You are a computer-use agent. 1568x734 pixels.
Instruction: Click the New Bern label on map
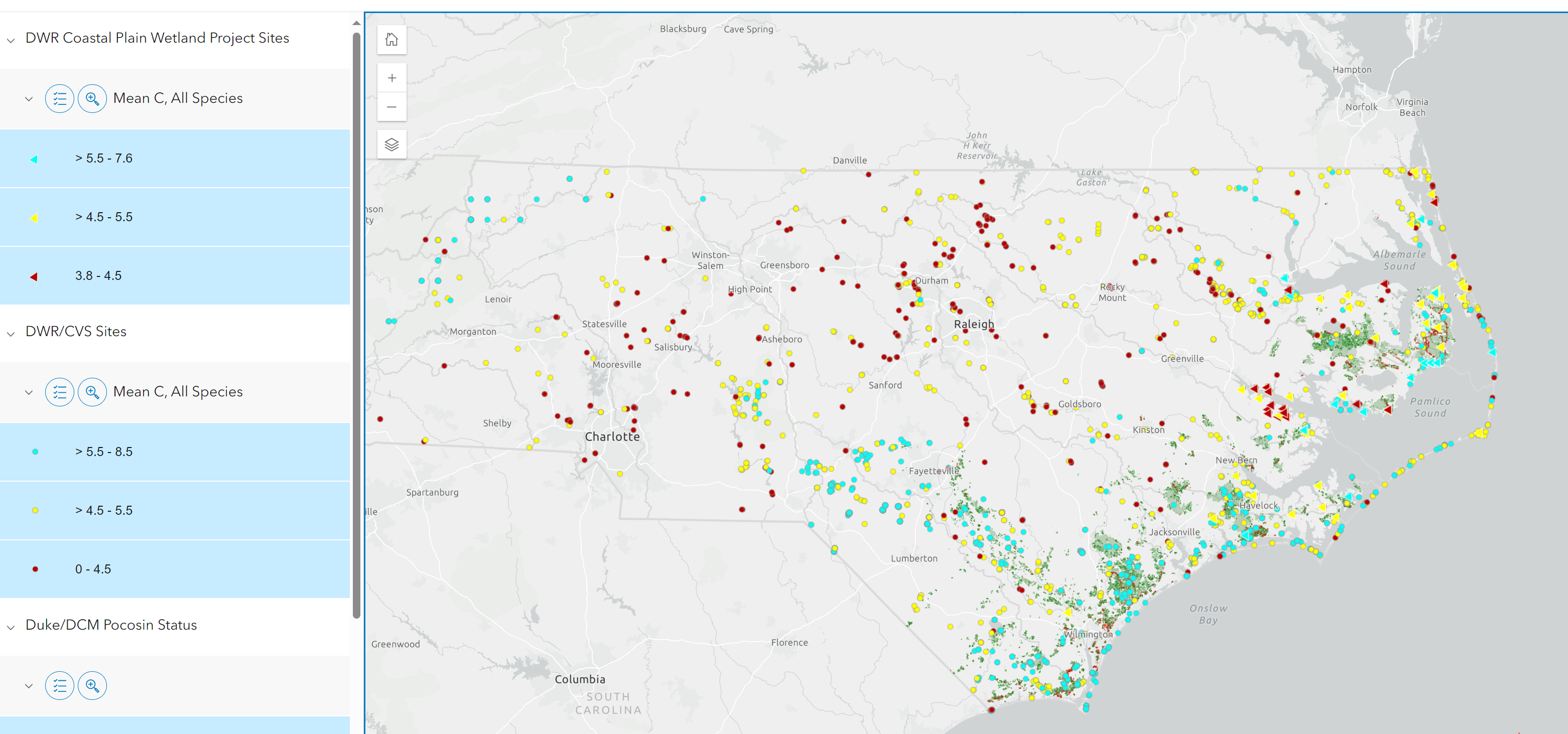(x=1236, y=460)
